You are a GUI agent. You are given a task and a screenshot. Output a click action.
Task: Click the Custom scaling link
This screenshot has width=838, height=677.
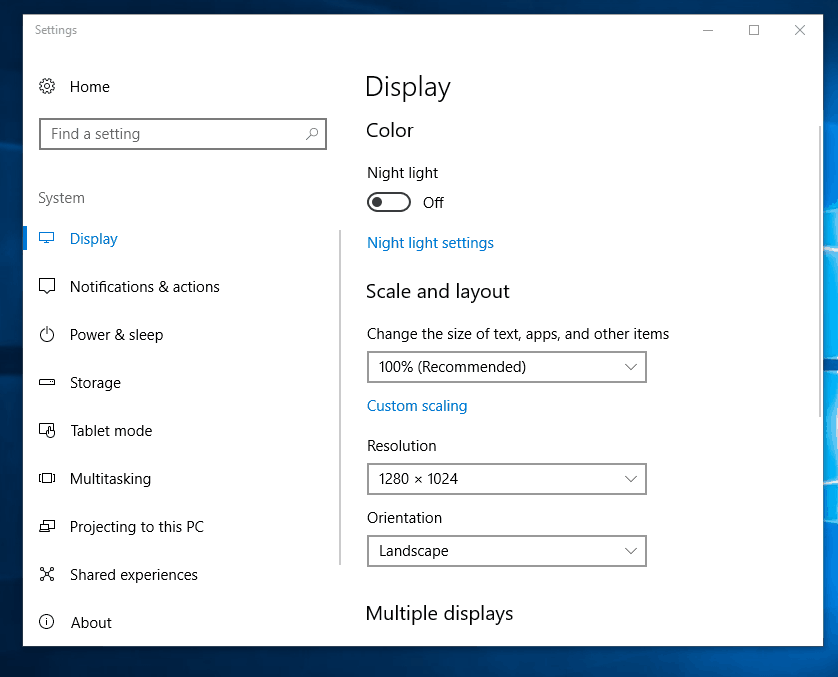(x=417, y=406)
